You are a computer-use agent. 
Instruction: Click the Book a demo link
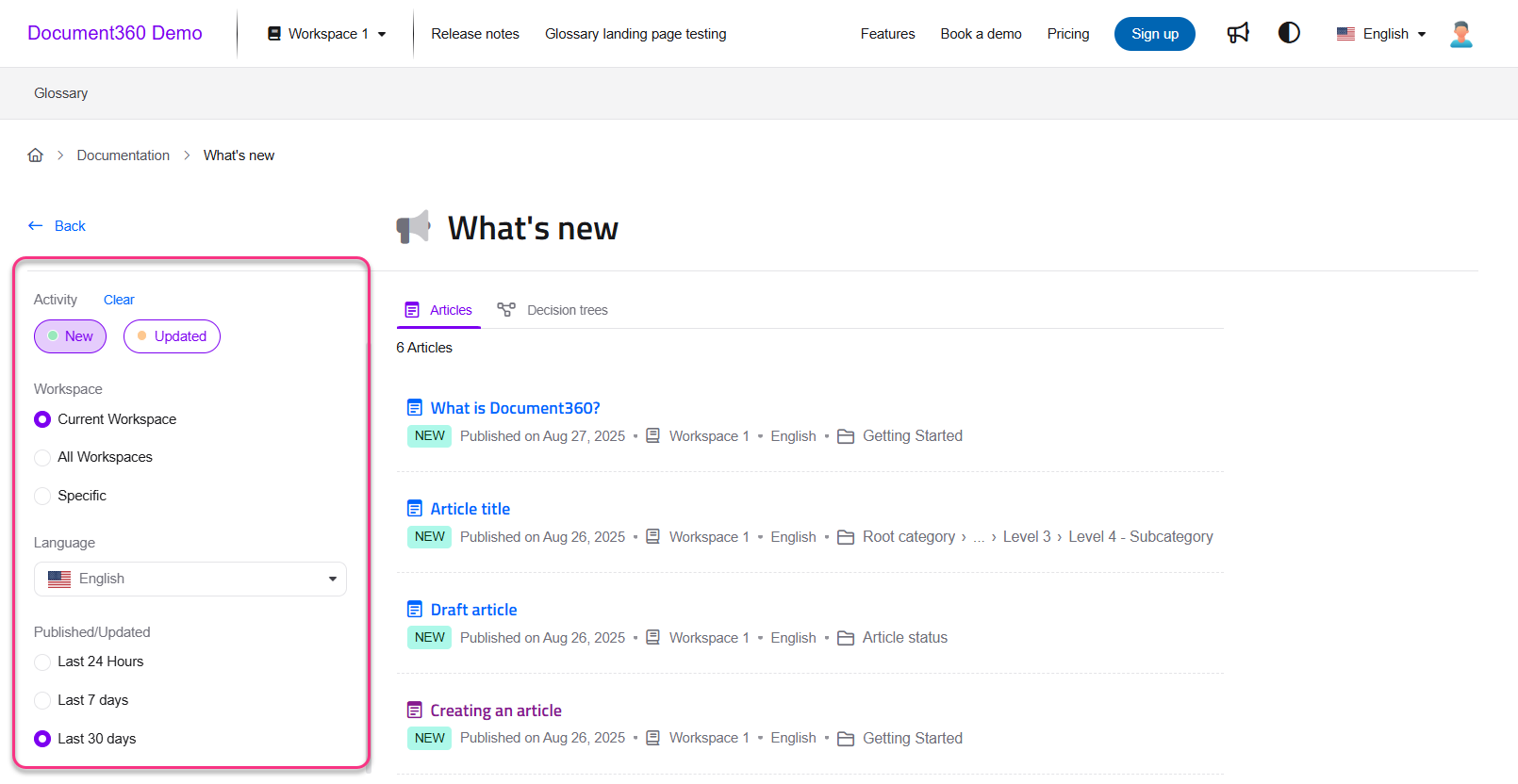coord(981,34)
